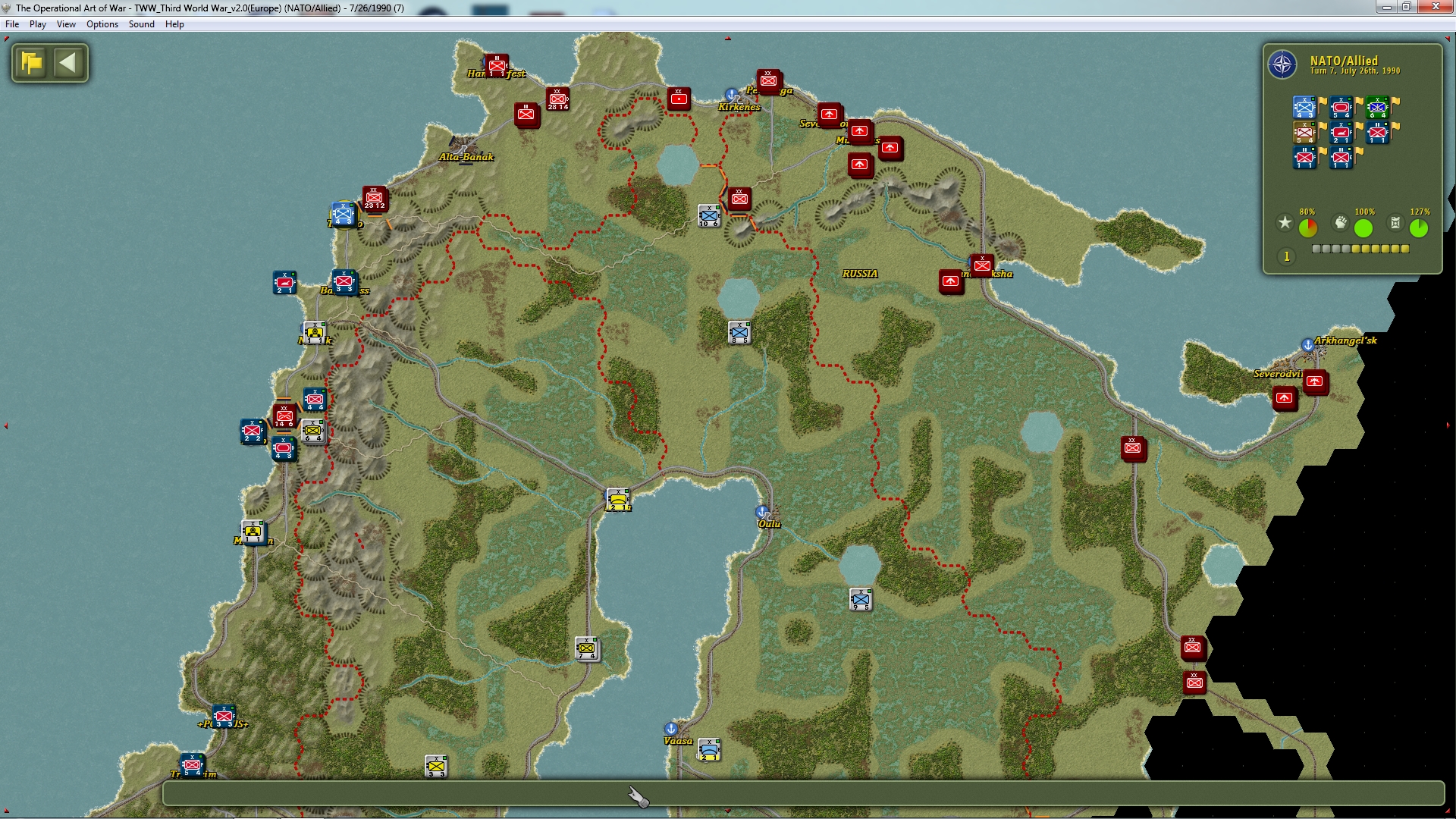The height and width of the screenshot is (819, 1456).
Task: Open the Sound menu
Action: [x=142, y=24]
